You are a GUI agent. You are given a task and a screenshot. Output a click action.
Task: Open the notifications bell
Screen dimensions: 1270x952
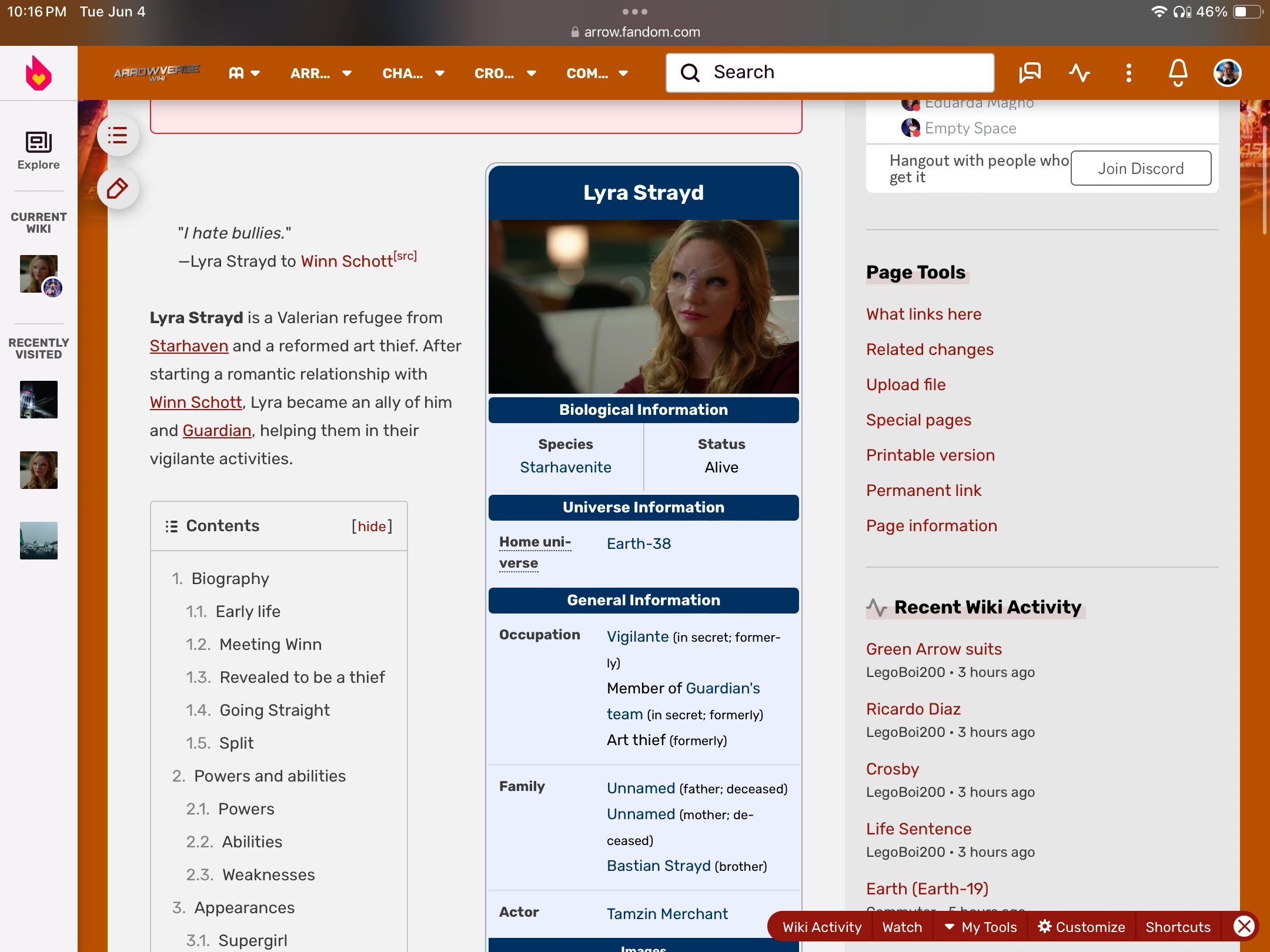[1178, 73]
